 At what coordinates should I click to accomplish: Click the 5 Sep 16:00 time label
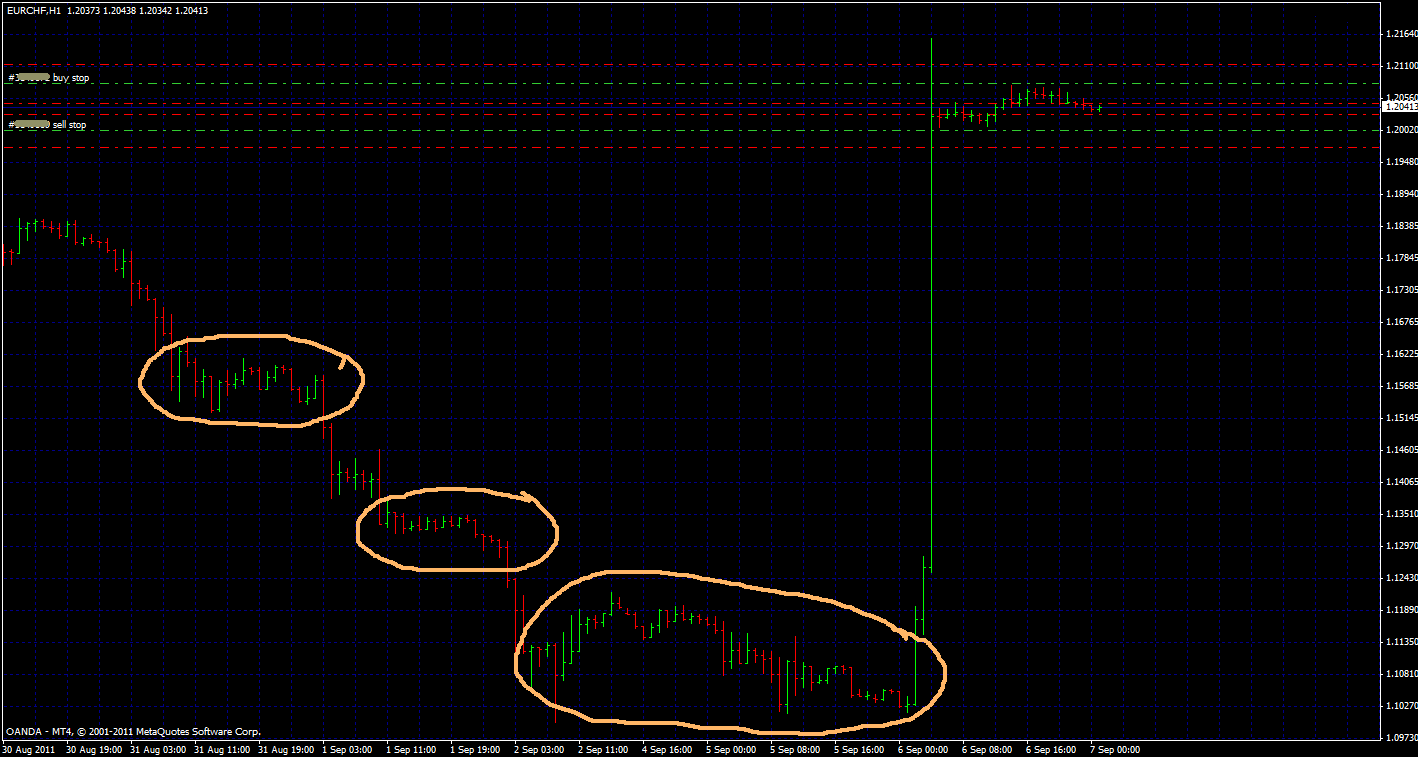point(860,749)
